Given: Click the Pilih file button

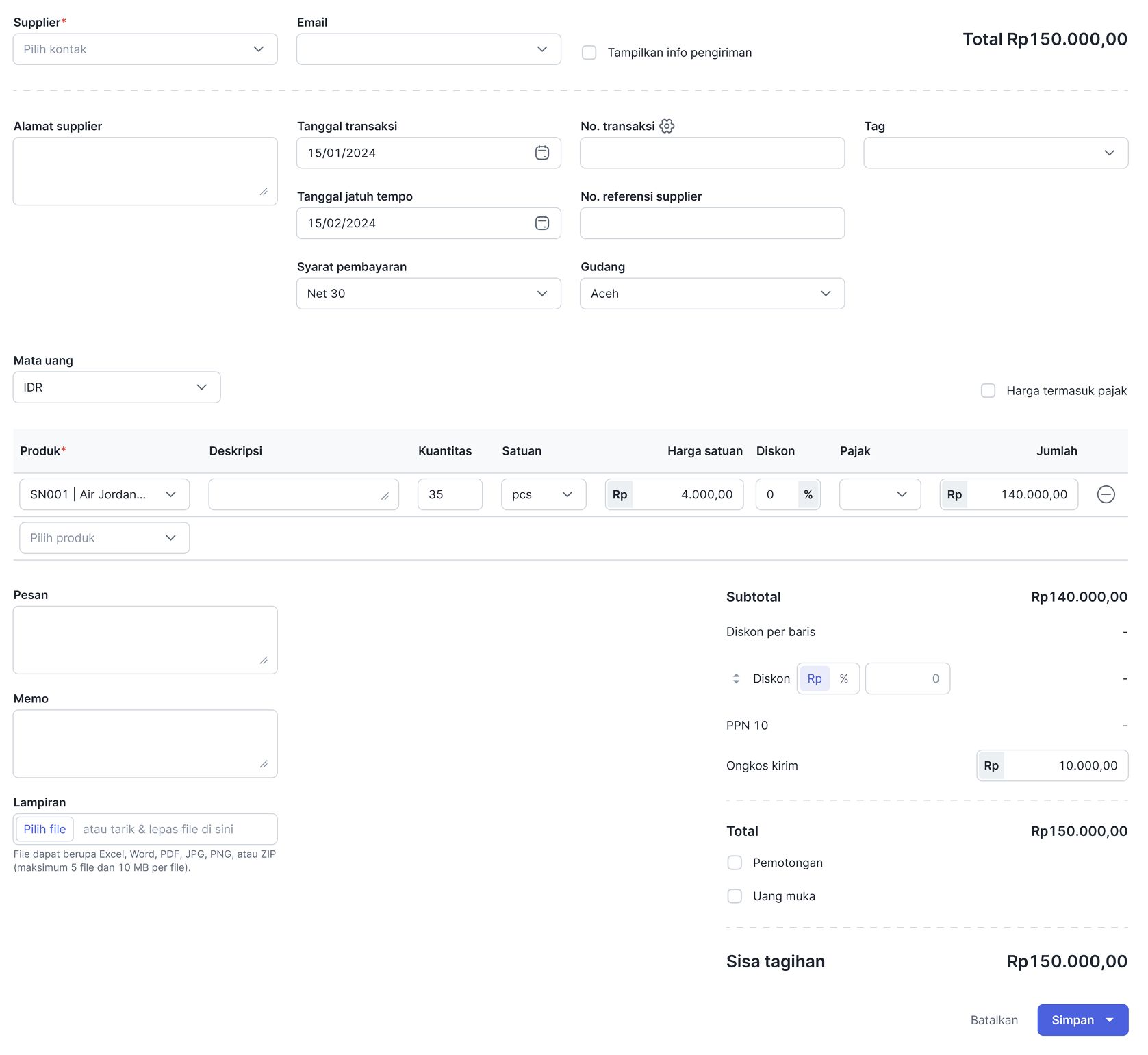Looking at the screenshot, I should (x=44, y=829).
